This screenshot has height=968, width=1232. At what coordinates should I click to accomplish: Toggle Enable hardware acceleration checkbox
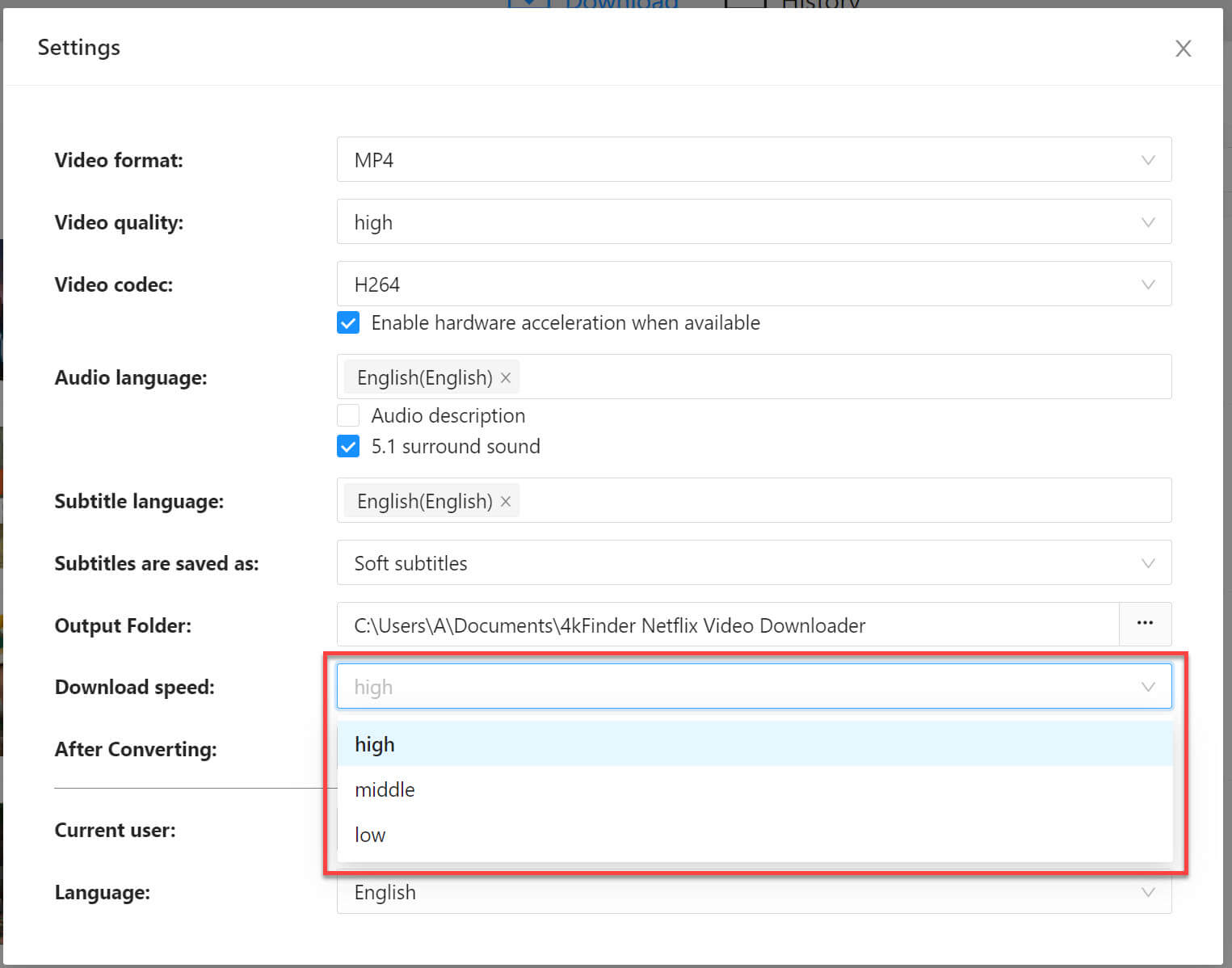(348, 322)
